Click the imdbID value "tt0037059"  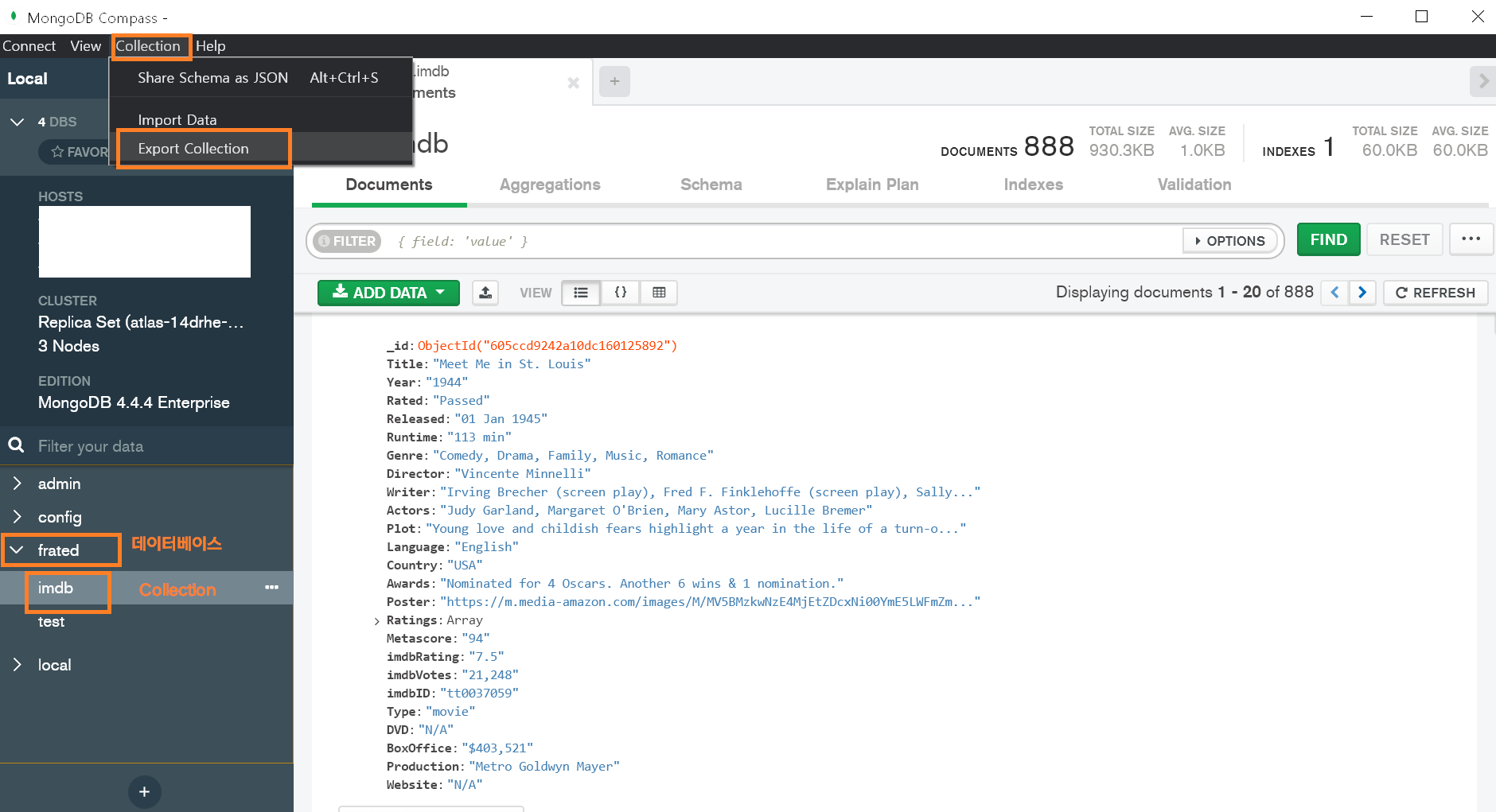click(x=479, y=694)
